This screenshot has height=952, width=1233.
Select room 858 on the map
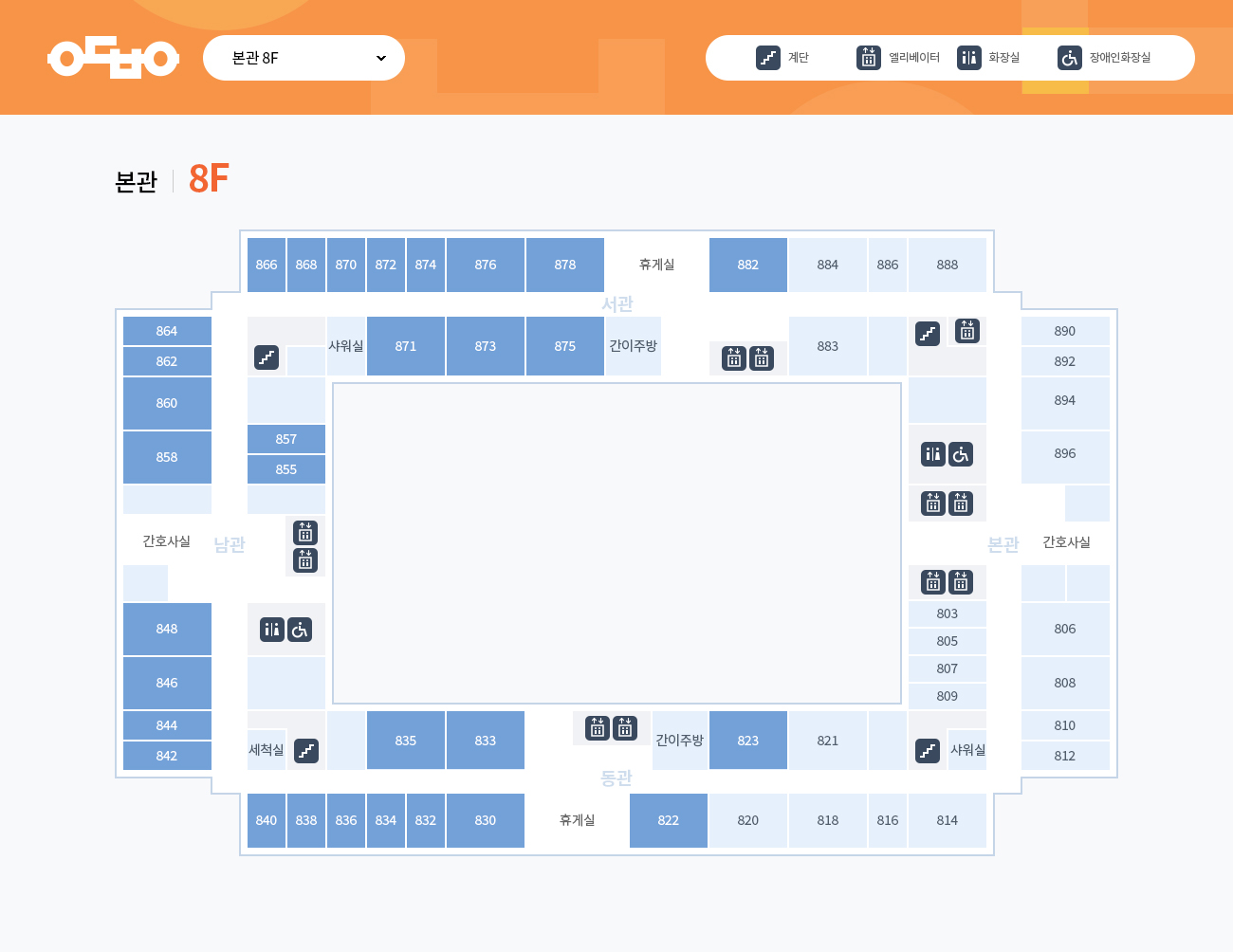[x=167, y=457]
